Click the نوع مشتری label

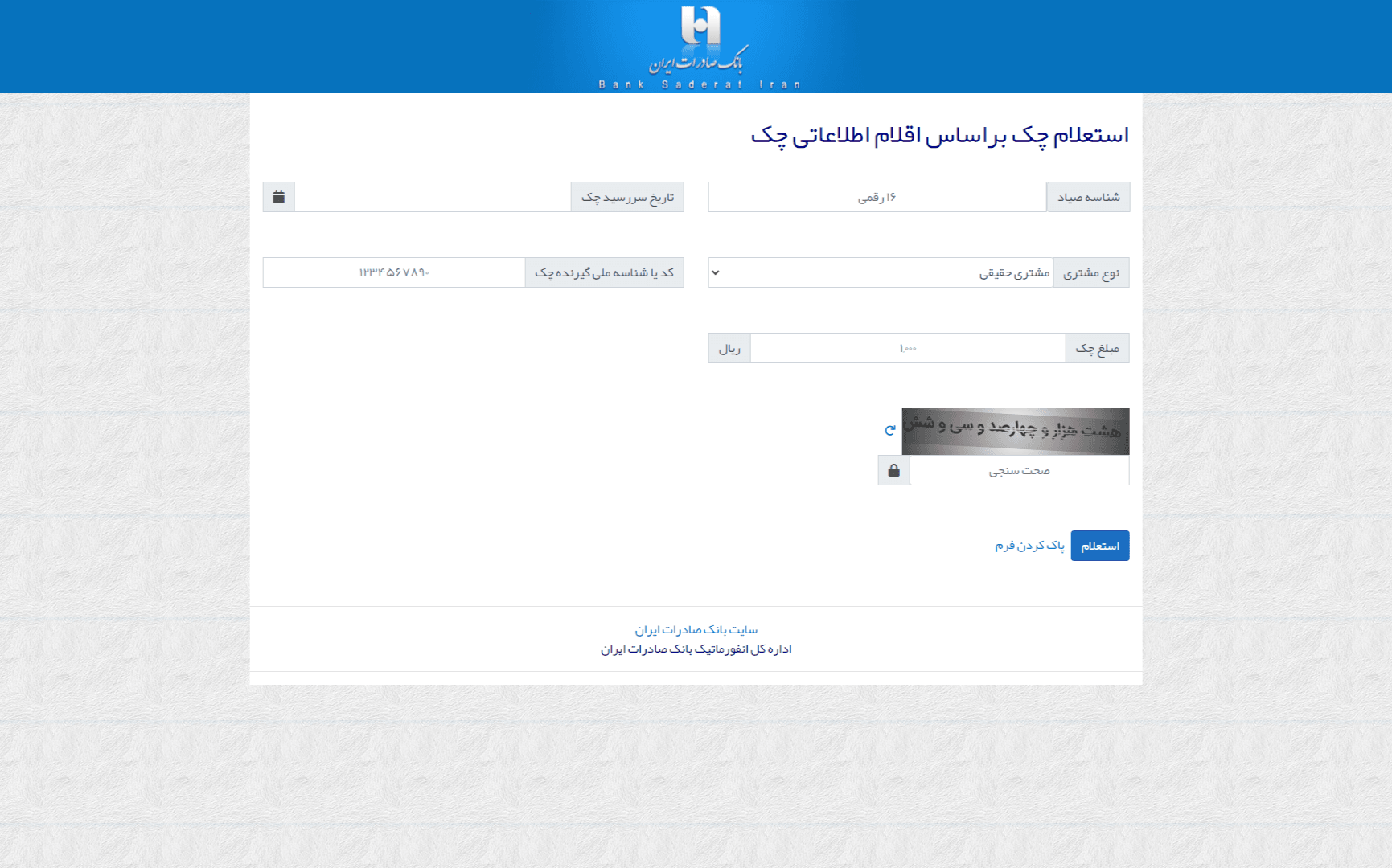1091,272
